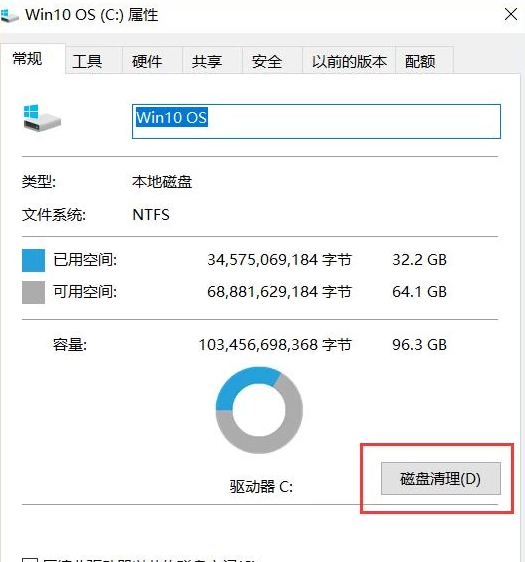Image resolution: width=525 pixels, height=562 pixels.
Task: Click the 文件系统 label
Action: click(x=54, y=215)
